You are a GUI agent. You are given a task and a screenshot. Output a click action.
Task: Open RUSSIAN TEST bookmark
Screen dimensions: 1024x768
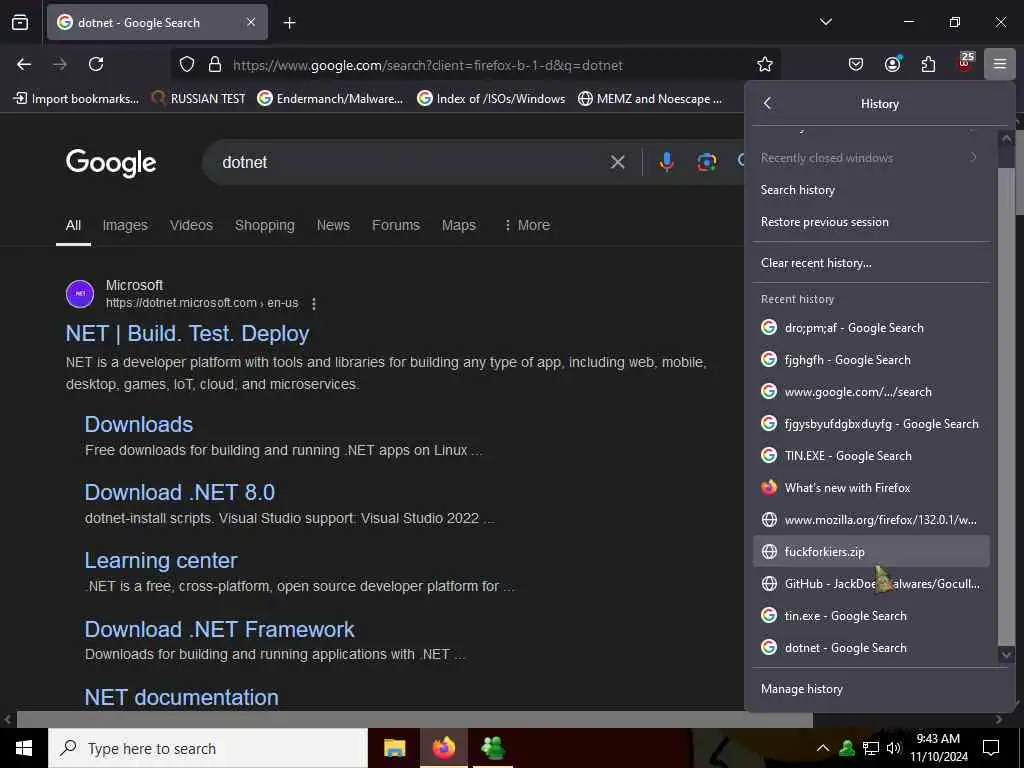(198, 99)
